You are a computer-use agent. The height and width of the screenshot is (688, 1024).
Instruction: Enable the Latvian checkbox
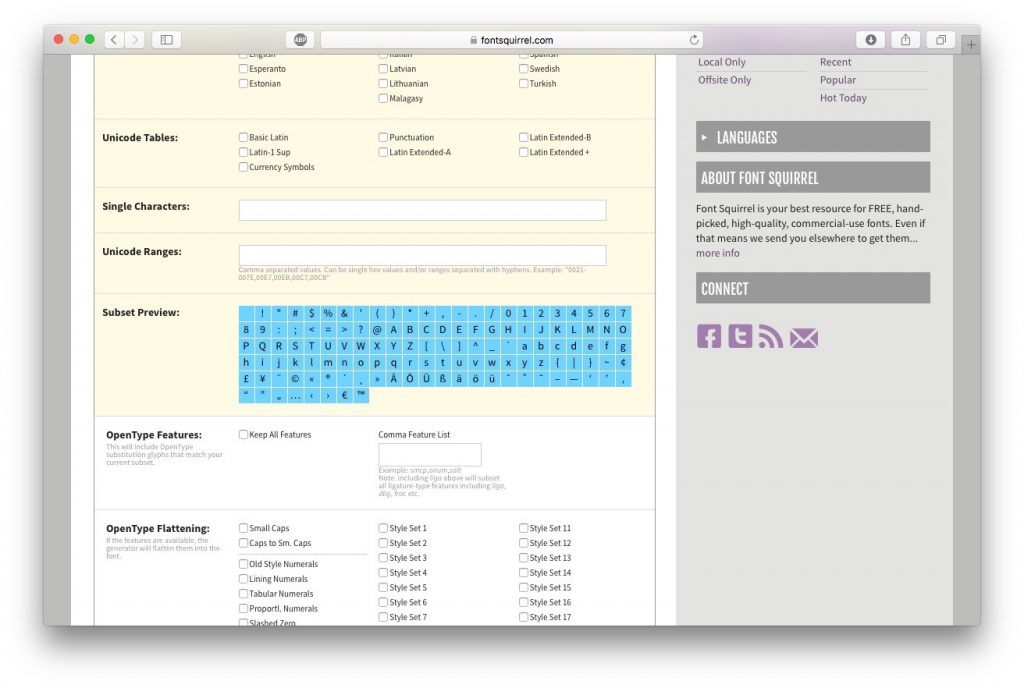click(x=383, y=69)
